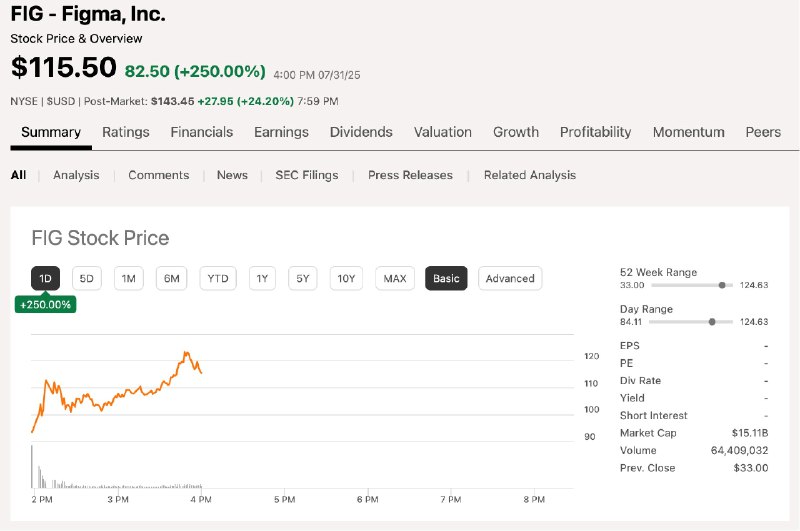Image resolution: width=800 pixels, height=531 pixels.
Task: Show Press Releases only
Action: [410, 175]
